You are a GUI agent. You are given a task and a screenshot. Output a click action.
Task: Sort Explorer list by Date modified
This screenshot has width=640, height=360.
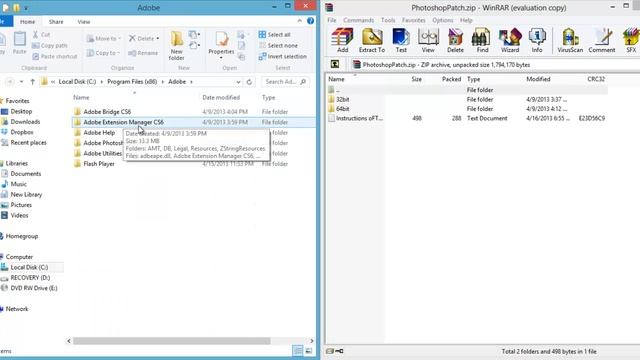(221, 98)
